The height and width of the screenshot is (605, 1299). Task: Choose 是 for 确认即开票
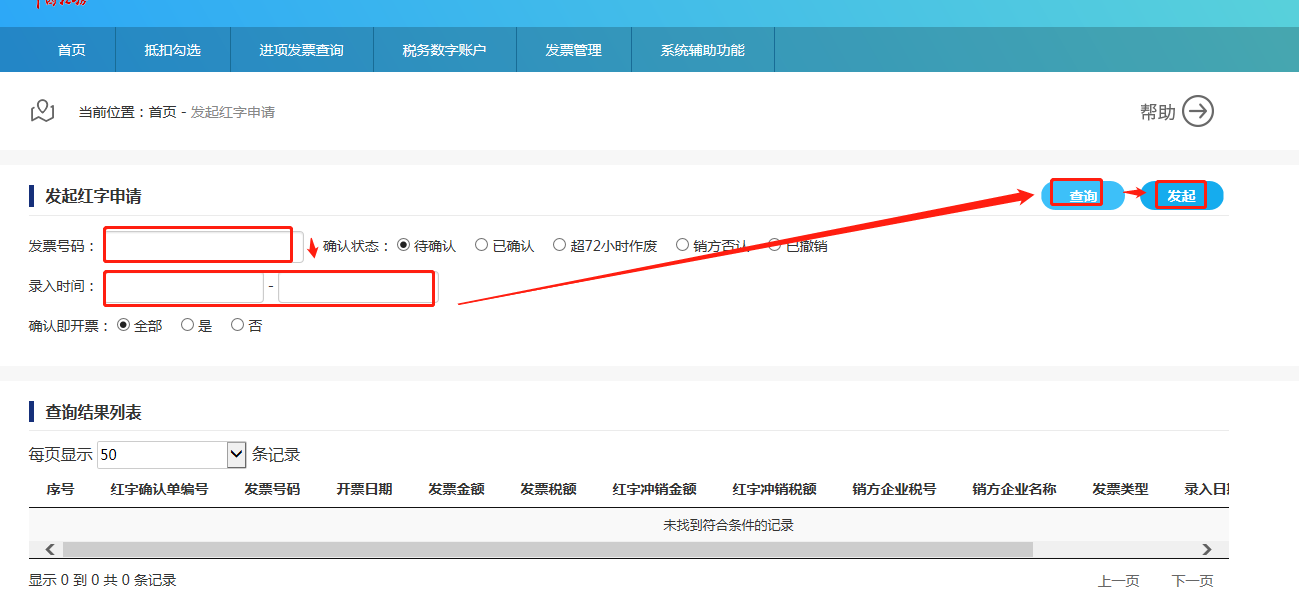coord(188,325)
